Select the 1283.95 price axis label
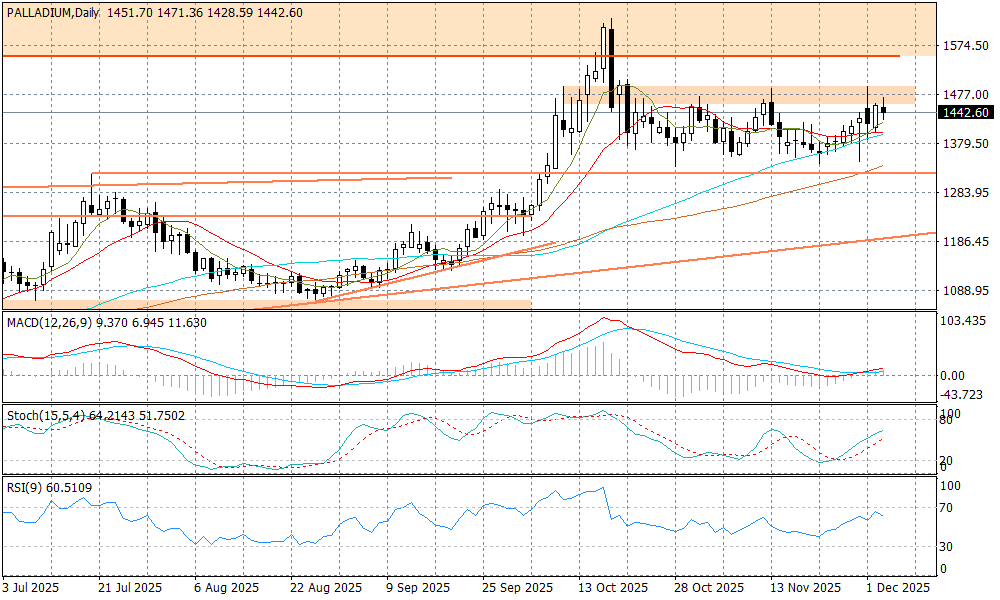 tap(966, 192)
